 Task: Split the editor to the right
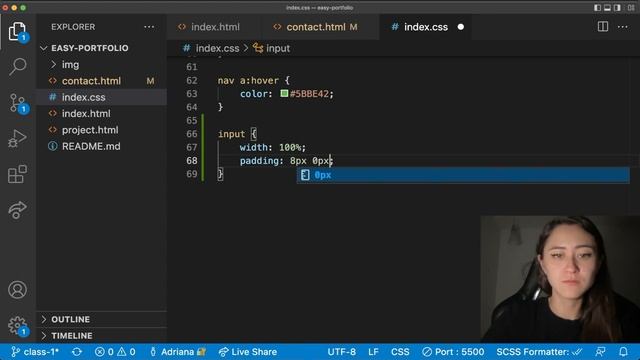click(x=603, y=27)
